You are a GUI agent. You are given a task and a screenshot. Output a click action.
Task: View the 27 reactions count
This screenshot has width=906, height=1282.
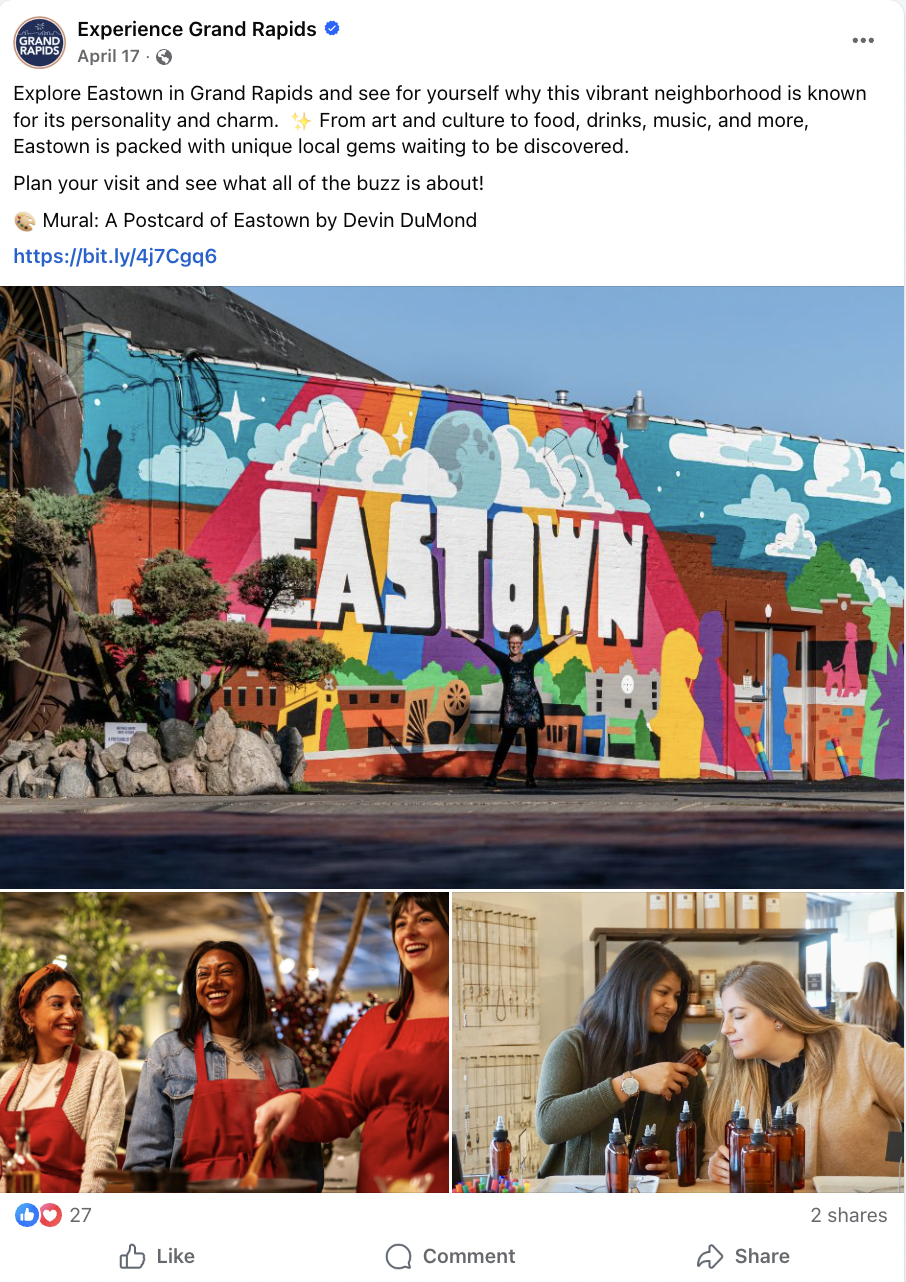click(x=80, y=1215)
